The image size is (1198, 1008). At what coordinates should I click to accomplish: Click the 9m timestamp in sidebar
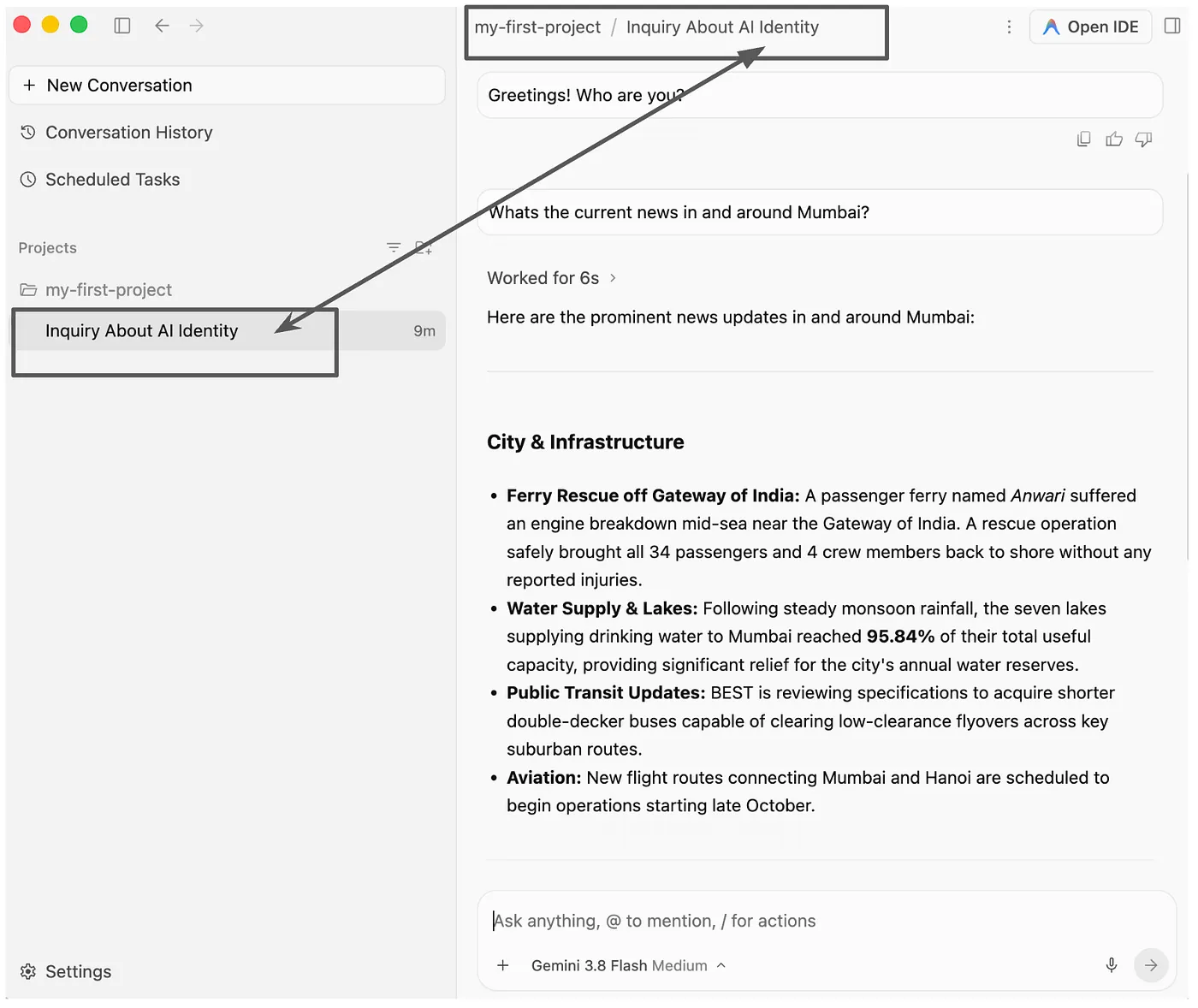tap(424, 331)
